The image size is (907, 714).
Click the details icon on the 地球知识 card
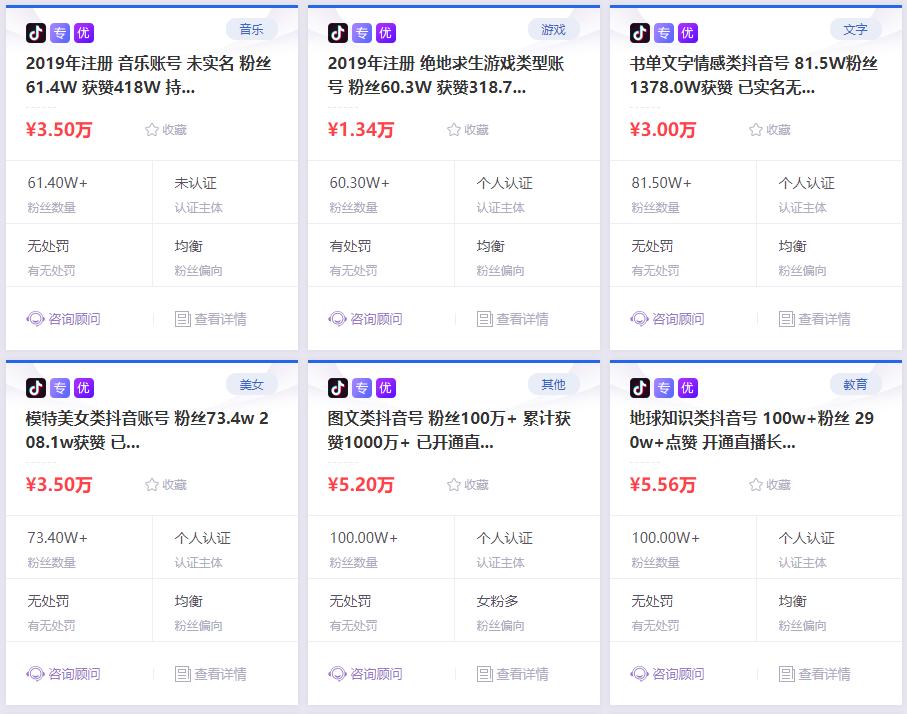tap(786, 673)
